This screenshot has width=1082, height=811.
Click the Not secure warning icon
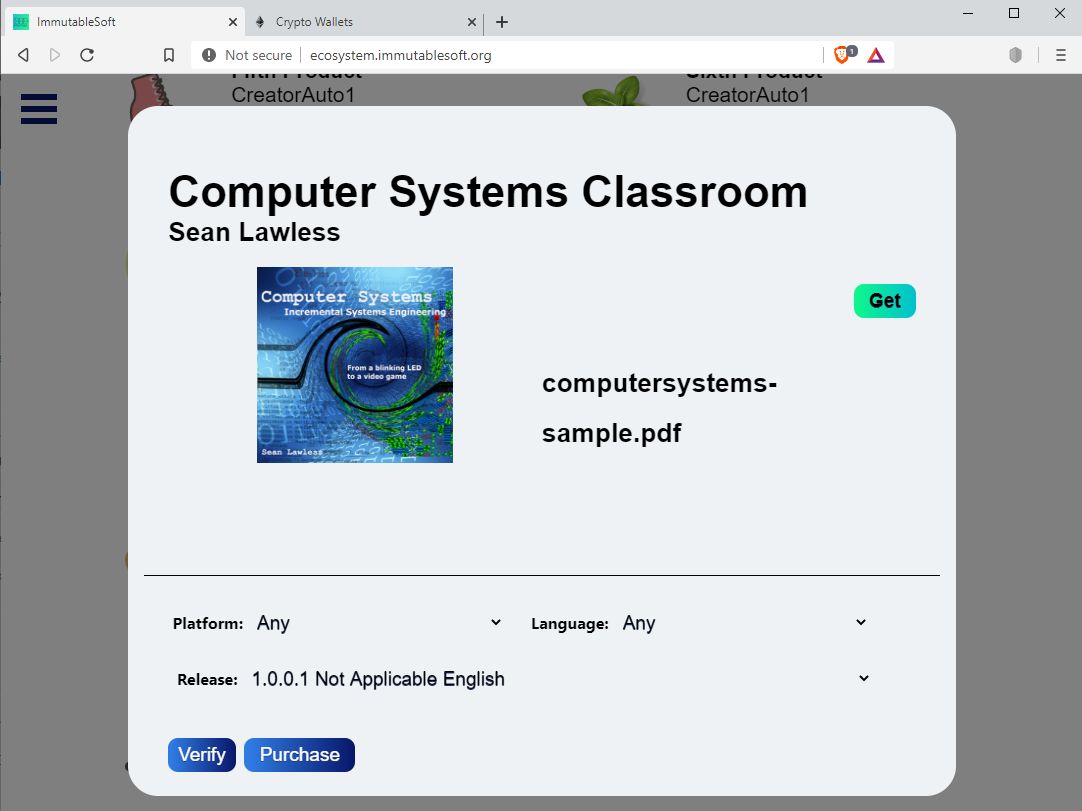[208, 55]
